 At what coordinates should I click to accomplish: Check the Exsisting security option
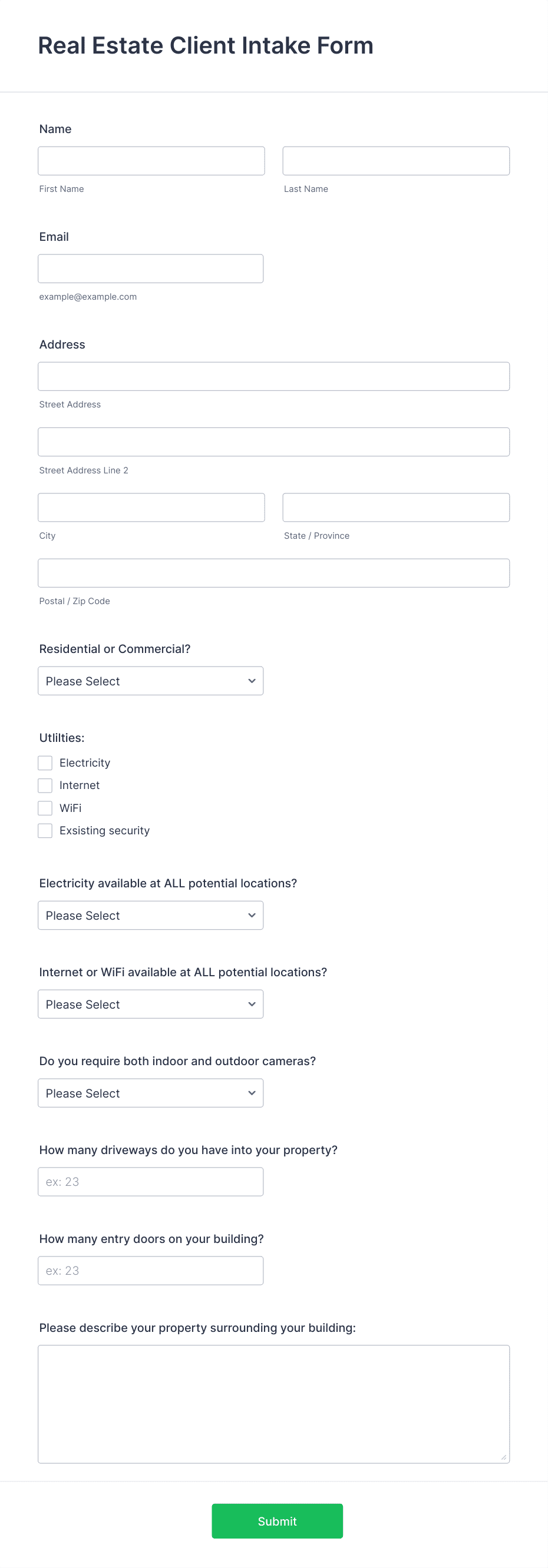click(44, 830)
